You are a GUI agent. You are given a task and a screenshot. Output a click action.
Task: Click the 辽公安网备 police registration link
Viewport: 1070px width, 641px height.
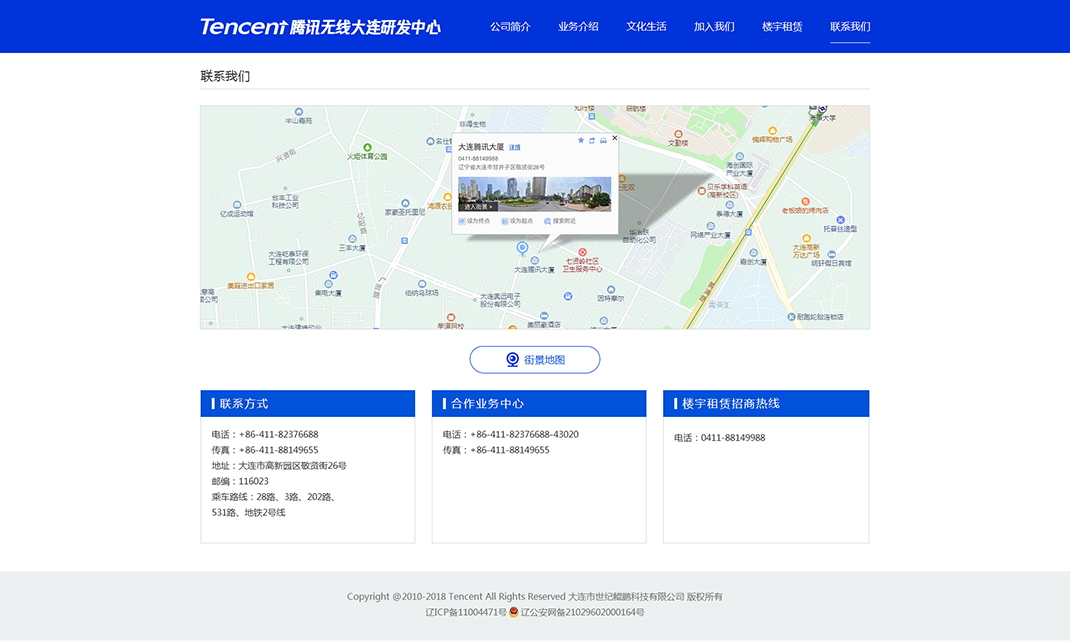[x=582, y=612]
